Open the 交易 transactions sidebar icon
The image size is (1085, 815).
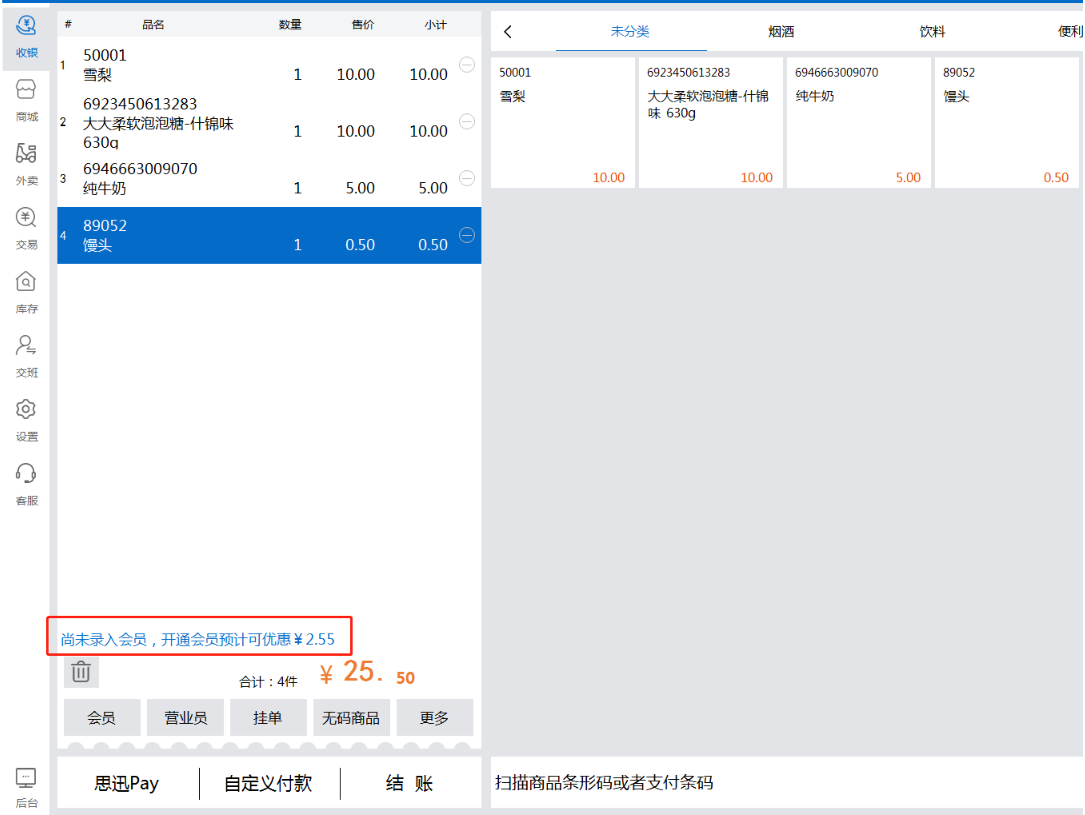pyautogui.click(x=26, y=229)
